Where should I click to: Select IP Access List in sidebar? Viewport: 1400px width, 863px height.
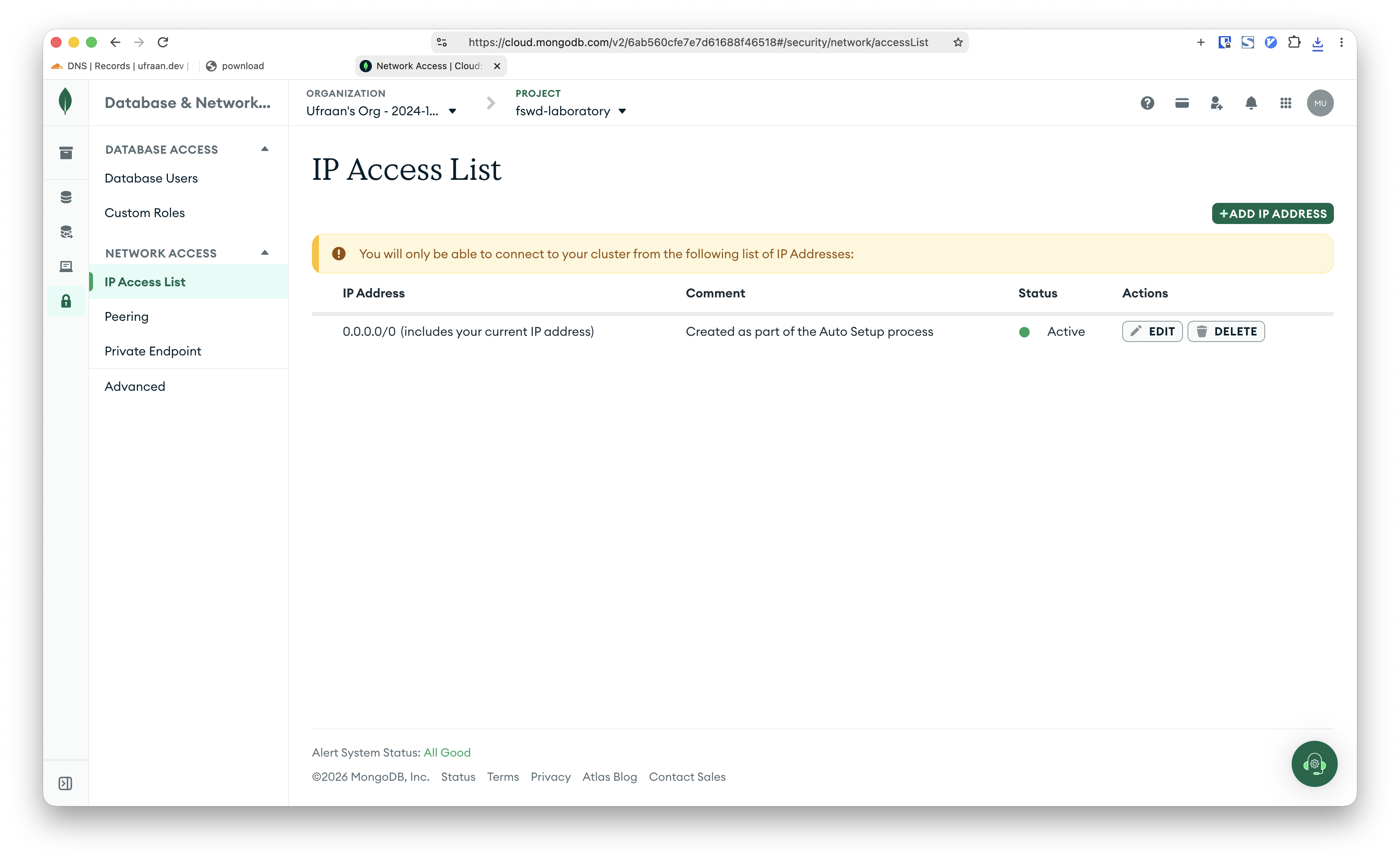click(188, 282)
